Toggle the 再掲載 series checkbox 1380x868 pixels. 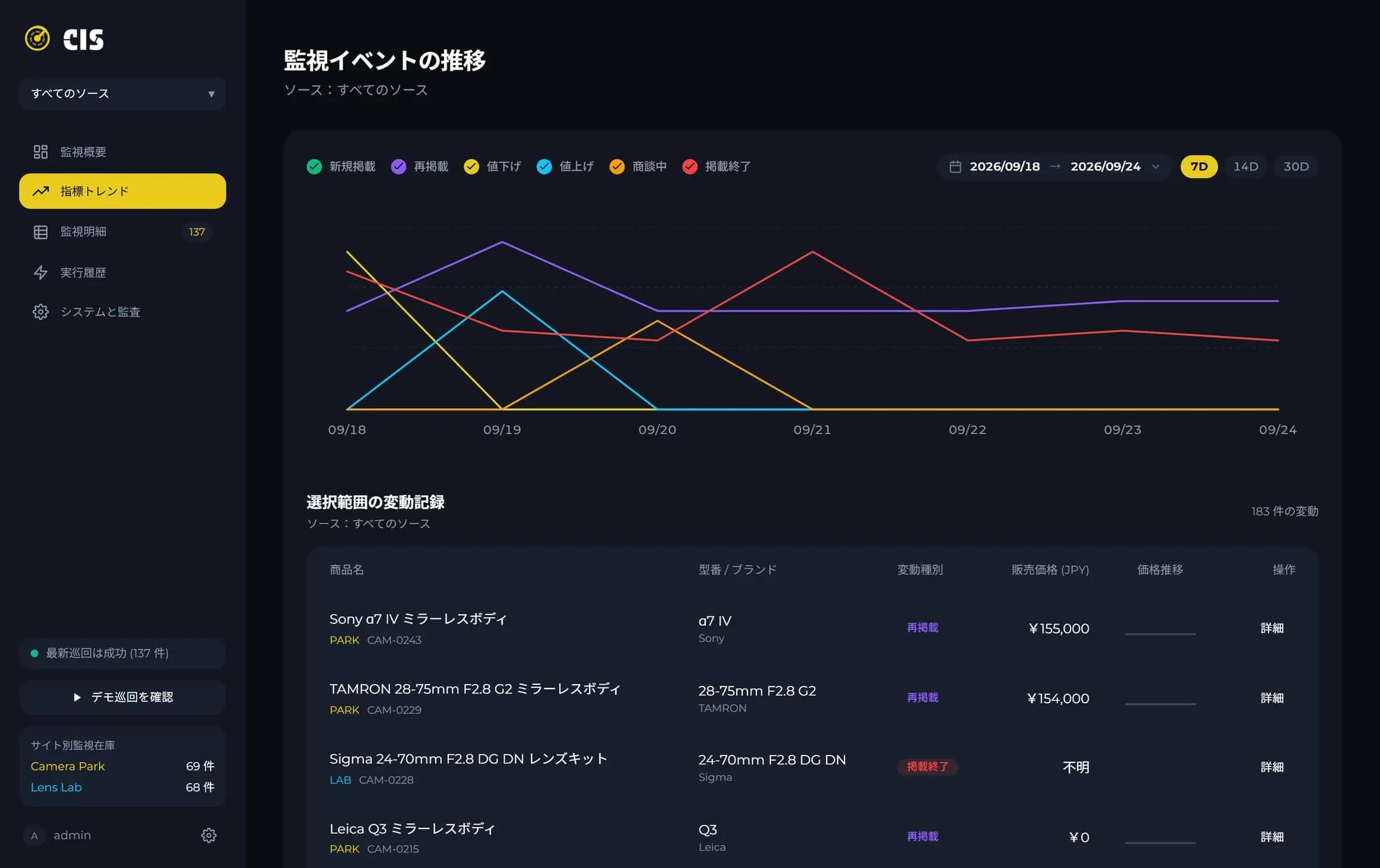pyautogui.click(x=398, y=167)
